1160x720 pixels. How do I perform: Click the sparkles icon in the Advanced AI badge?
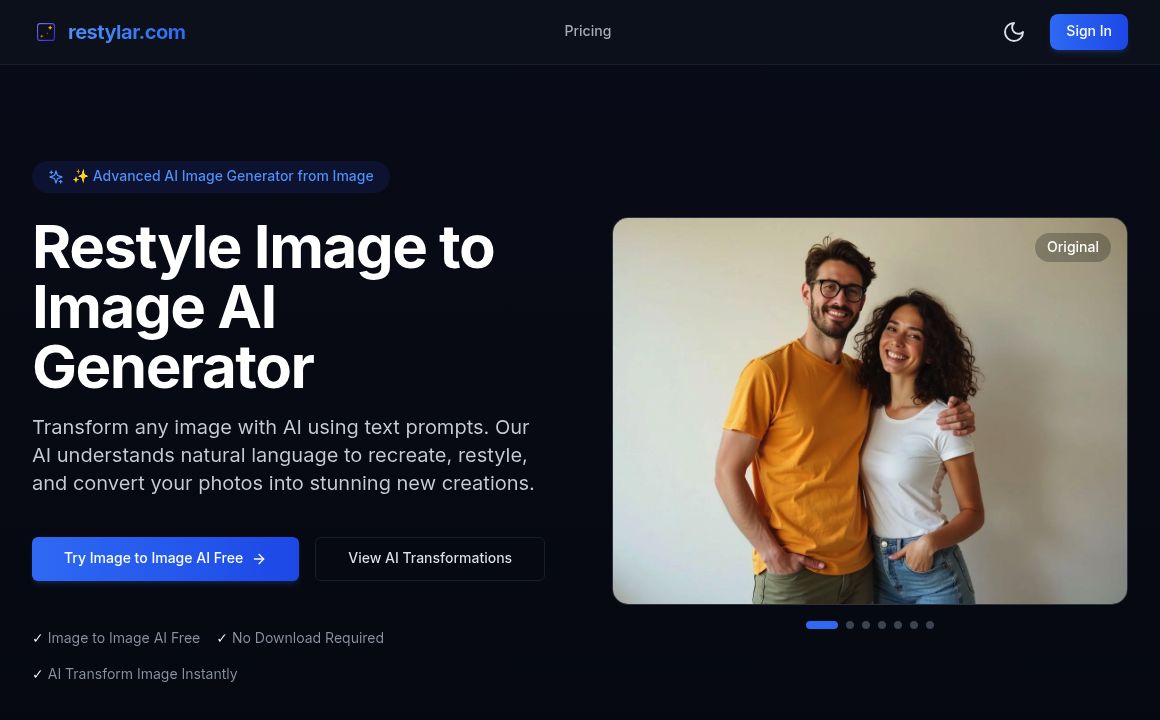tap(56, 177)
